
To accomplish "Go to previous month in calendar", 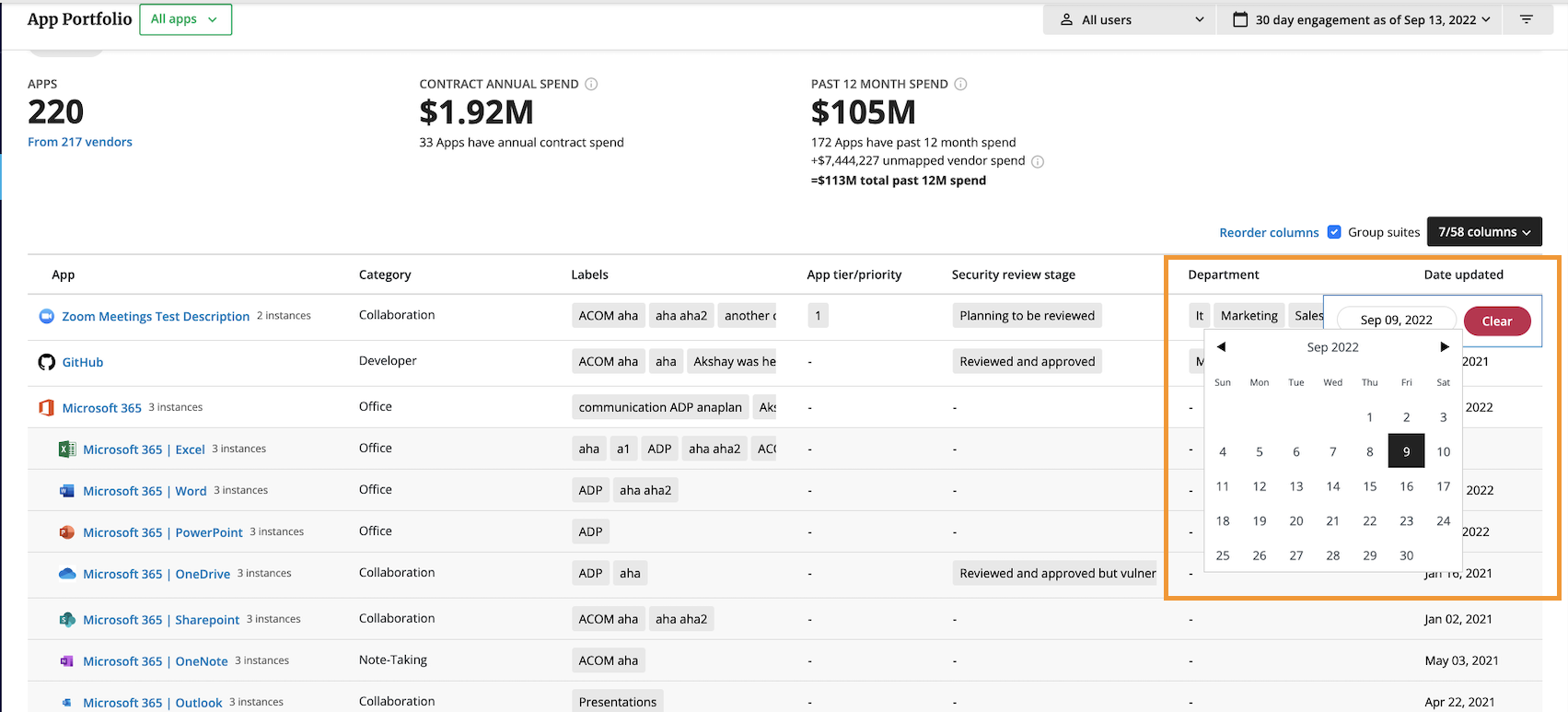I will (1222, 347).
